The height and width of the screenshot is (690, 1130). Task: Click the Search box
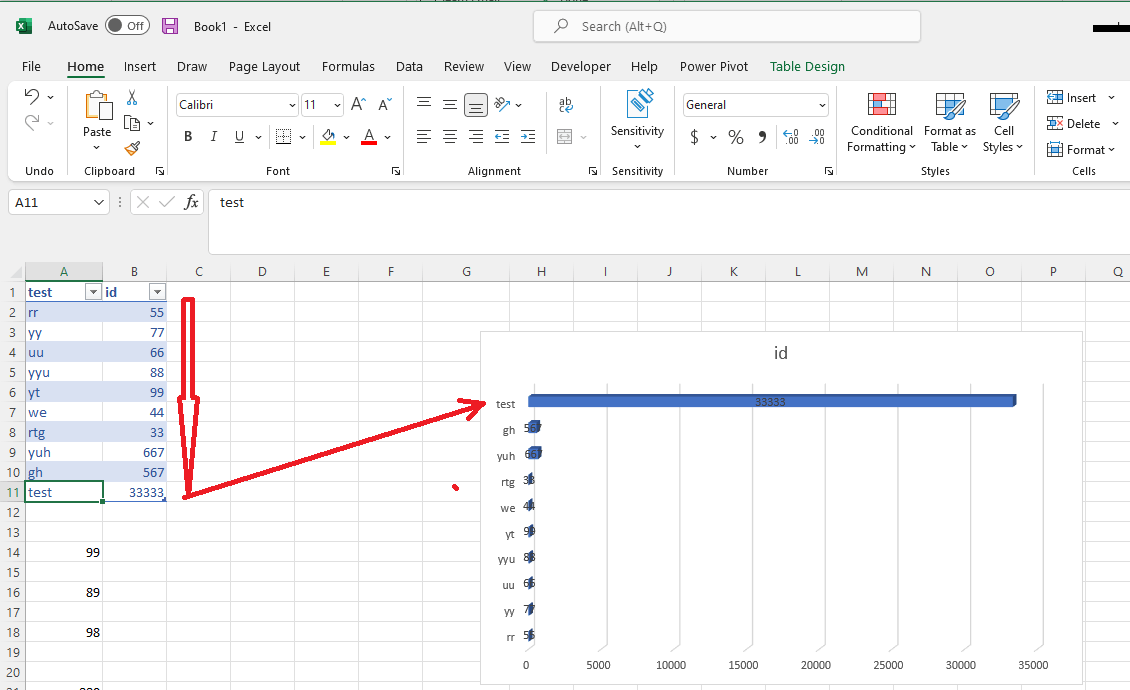(726, 26)
